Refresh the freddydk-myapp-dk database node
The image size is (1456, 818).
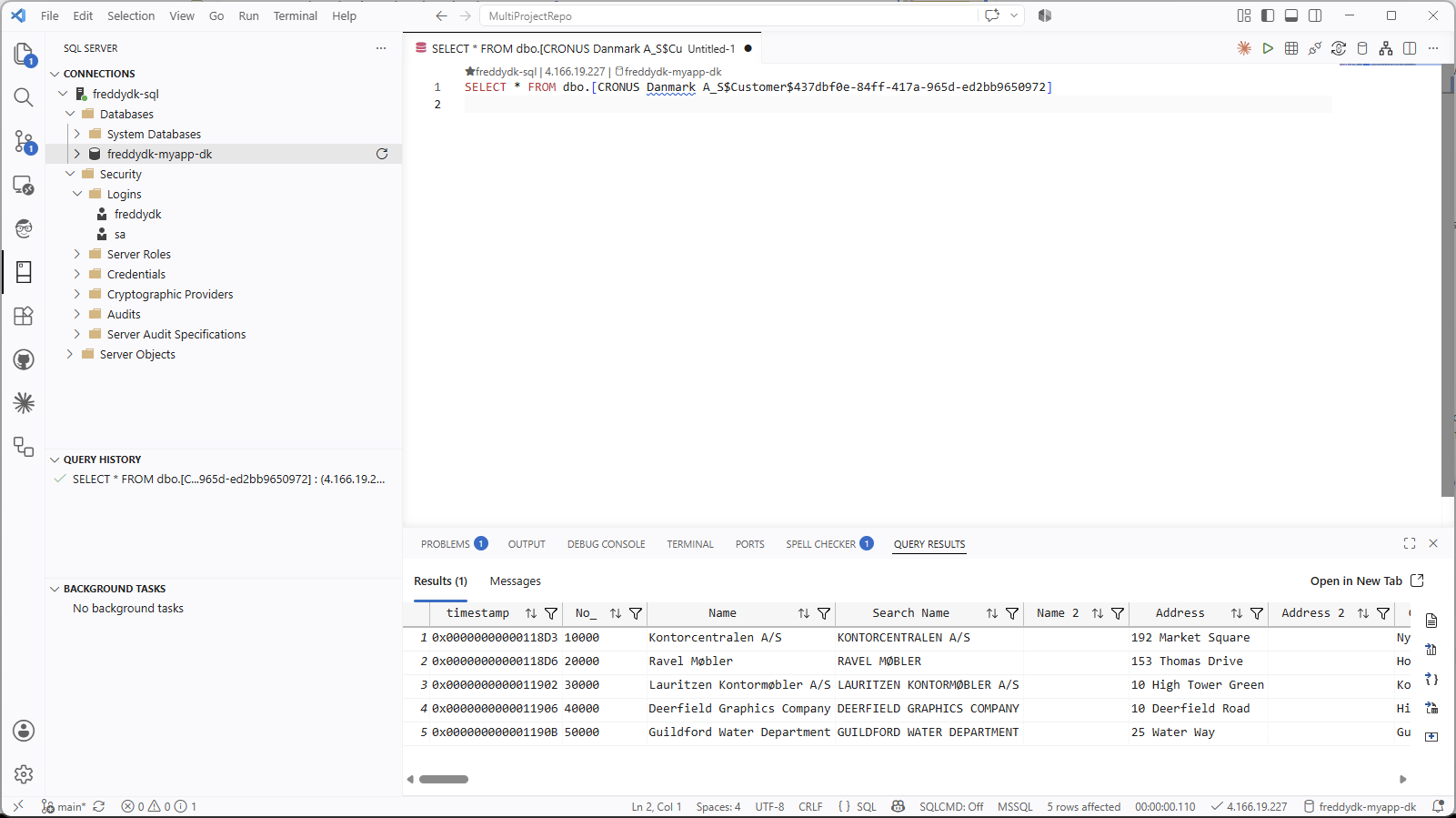pyautogui.click(x=382, y=154)
